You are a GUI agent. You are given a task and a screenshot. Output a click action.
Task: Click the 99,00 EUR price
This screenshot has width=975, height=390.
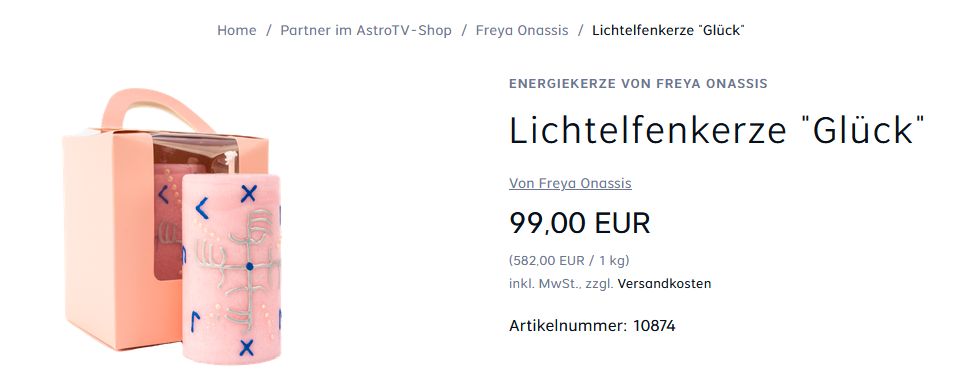click(x=580, y=223)
